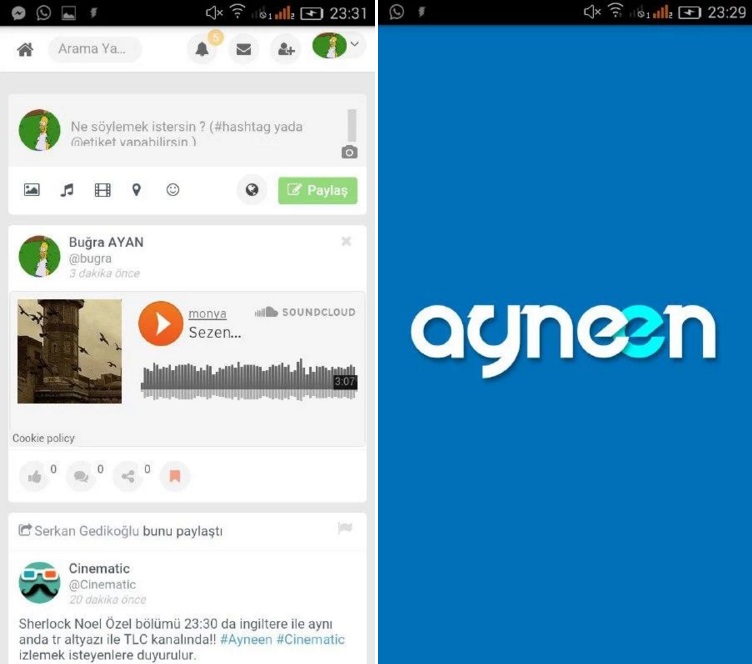This screenshot has height=664, width=752.
Task: Tap left screen WhatsApp status icon
Action: pos(44,12)
